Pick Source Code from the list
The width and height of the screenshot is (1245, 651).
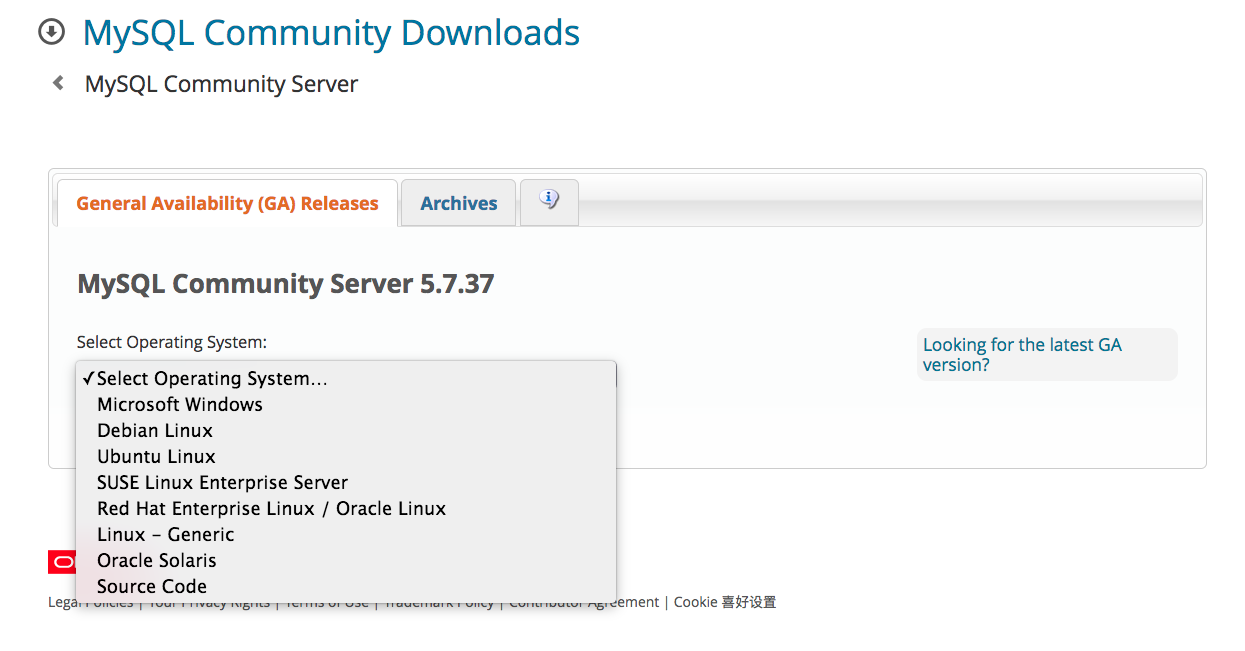(346, 586)
